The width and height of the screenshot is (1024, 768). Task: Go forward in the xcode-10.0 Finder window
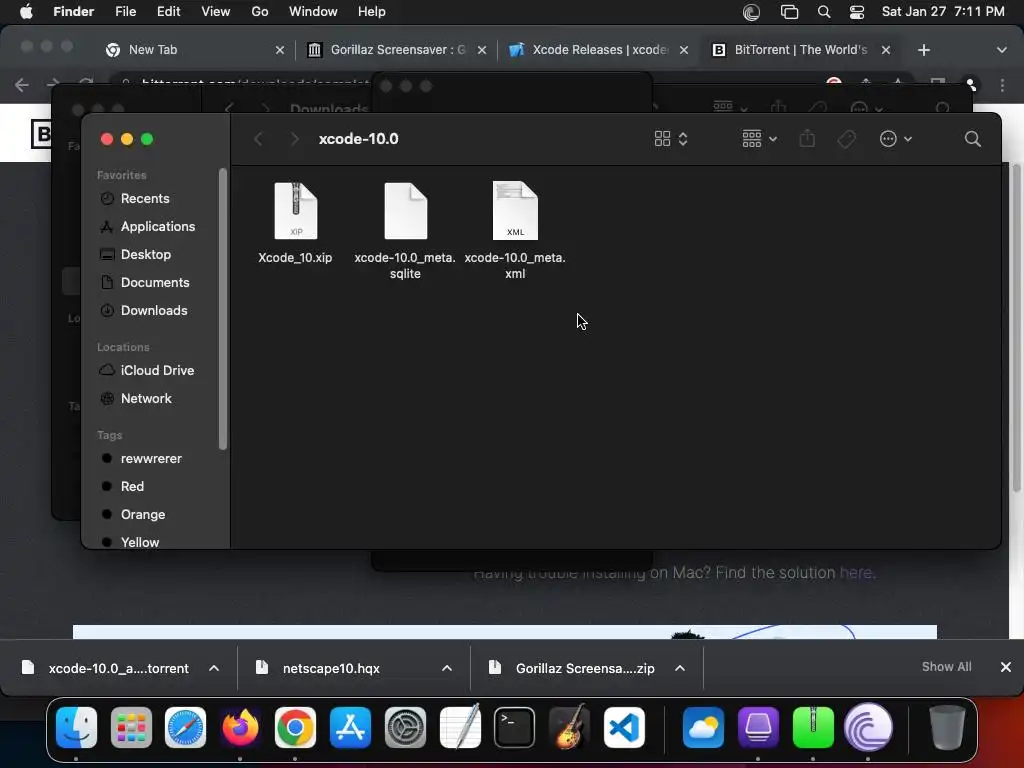pyautogui.click(x=295, y=139)
